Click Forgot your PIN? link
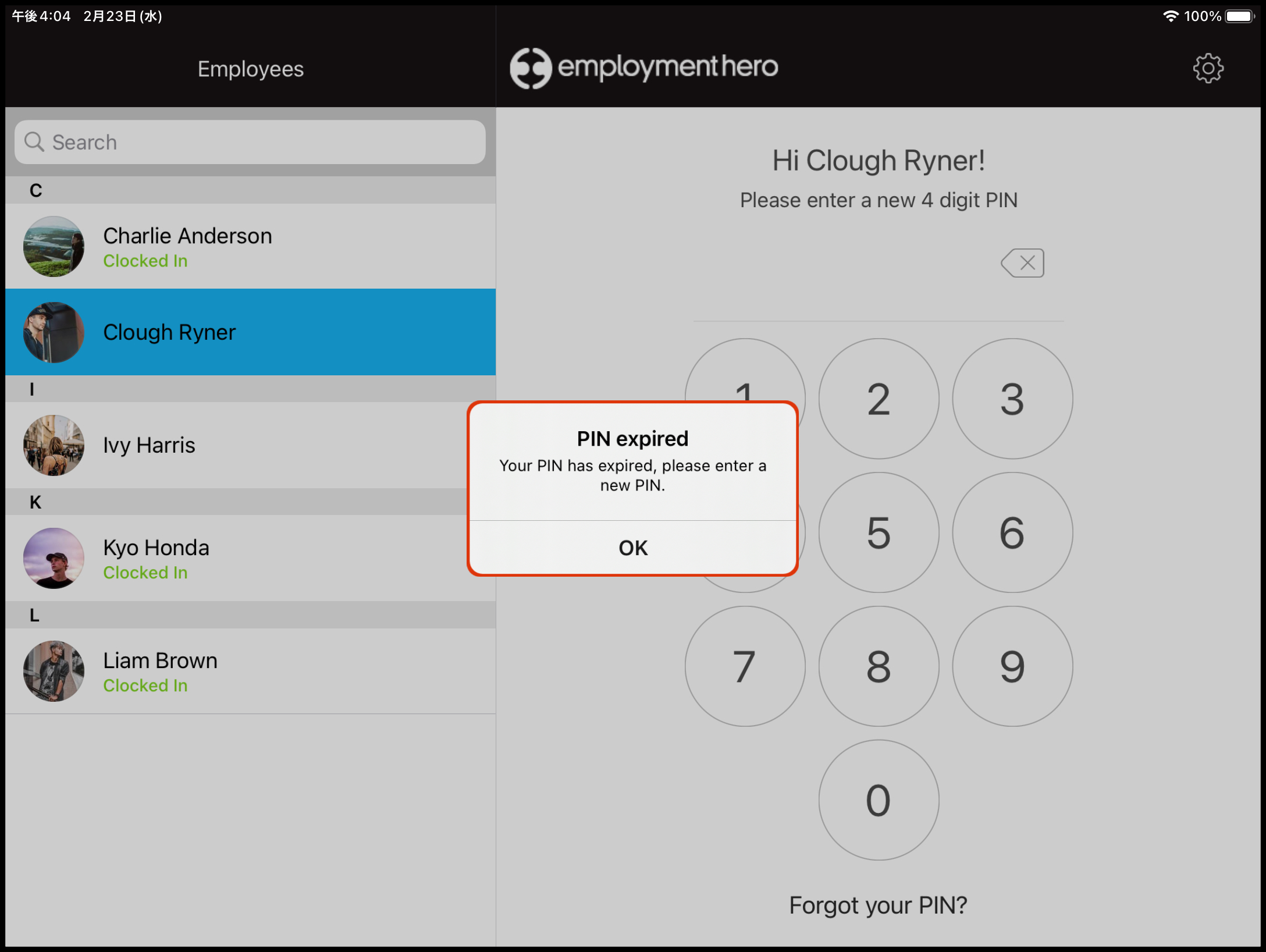Image resolution: width=1266 pixels, height=952 pixels. 877,905
